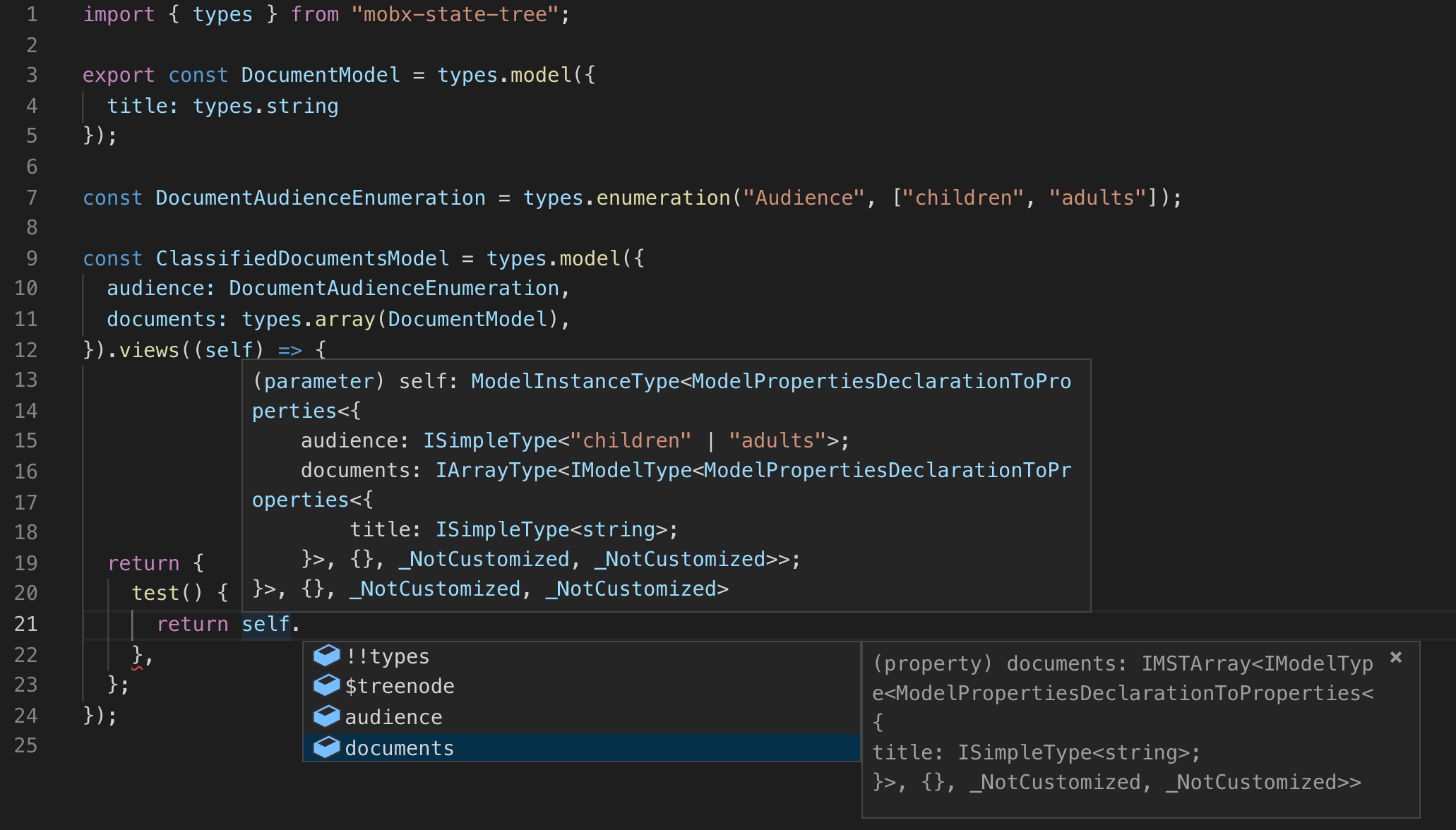Image resolution: width=1456 pixels, height=830 pixels.
Task: Click the views method on line 12
Action: [x=149, y=350]
